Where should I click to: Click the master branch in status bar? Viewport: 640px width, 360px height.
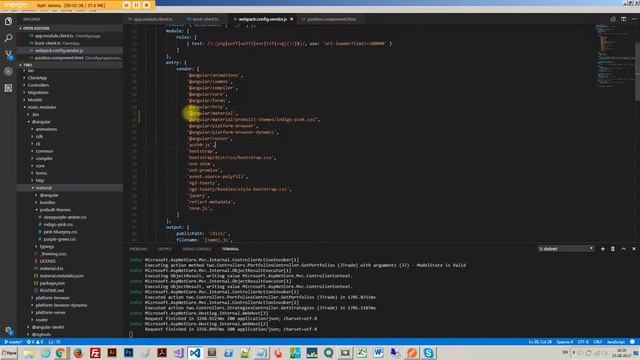click(13, 342)
